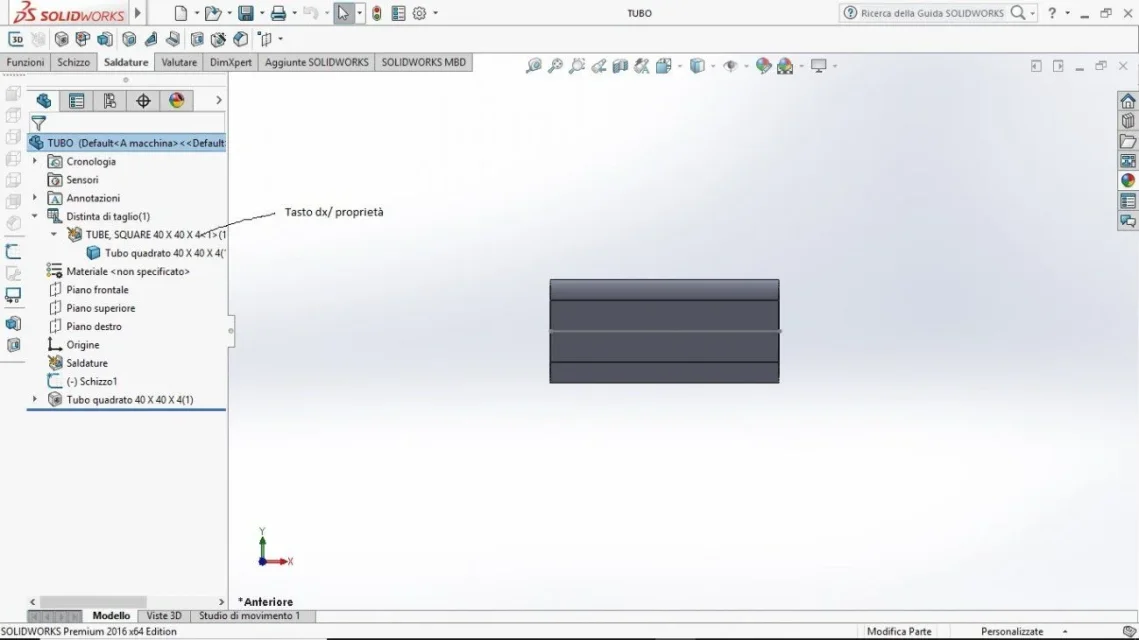Switch to the Valutare tab

179,62
